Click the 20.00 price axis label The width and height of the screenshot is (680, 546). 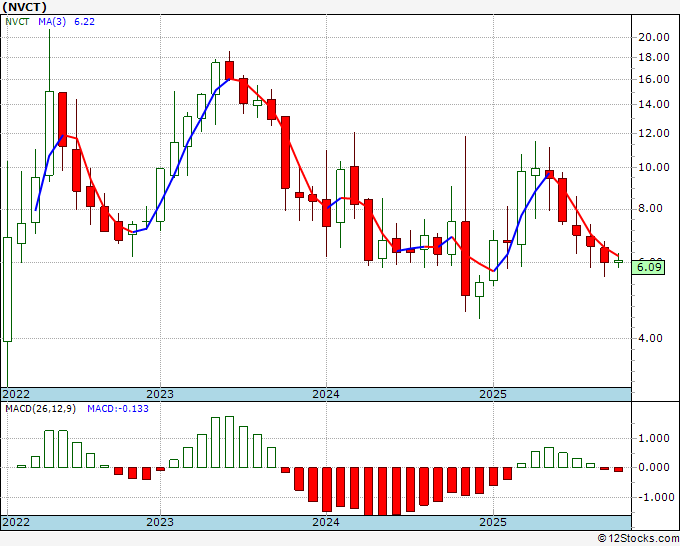(x=653, y=37)
